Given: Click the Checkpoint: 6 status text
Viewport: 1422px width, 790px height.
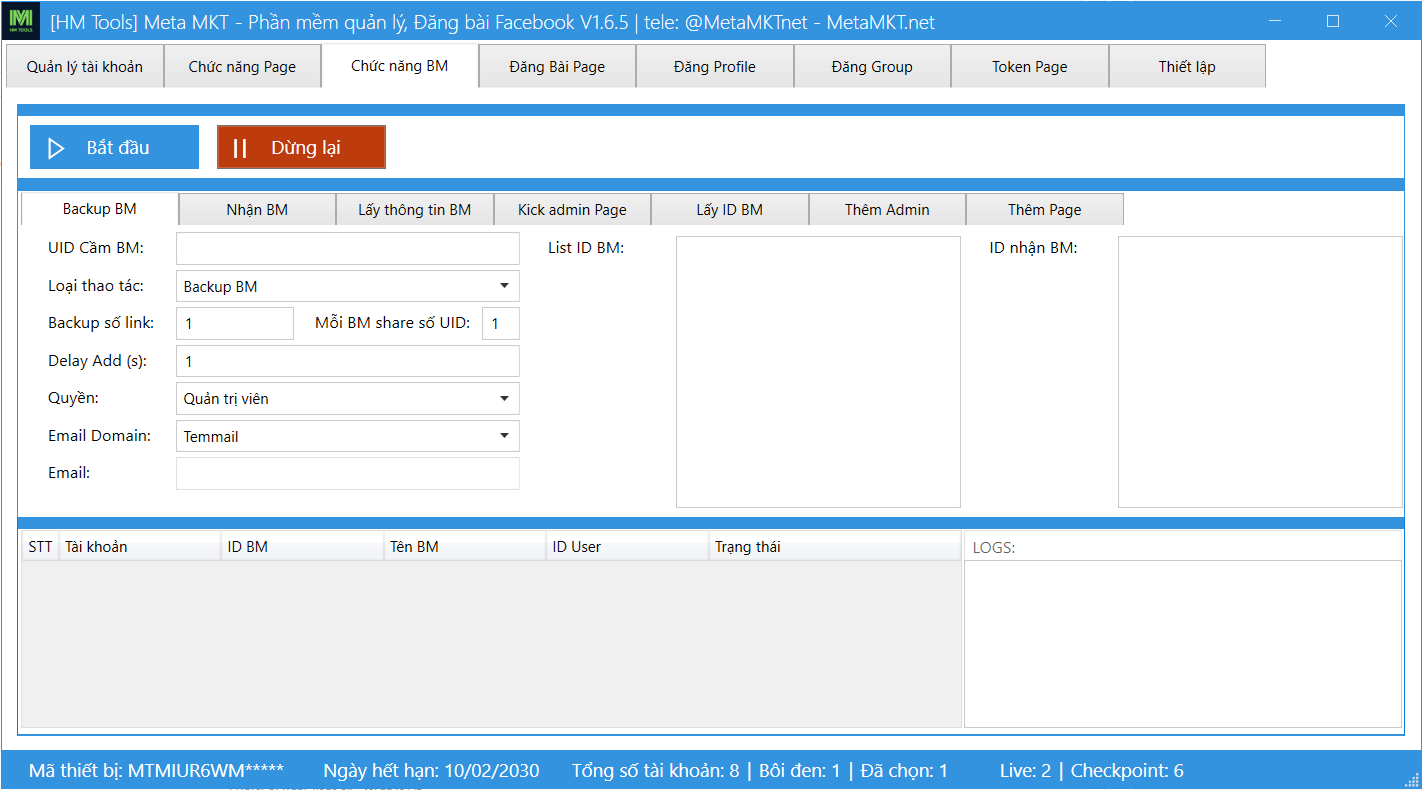Looking at the screenshot, I should [1127, 770].
